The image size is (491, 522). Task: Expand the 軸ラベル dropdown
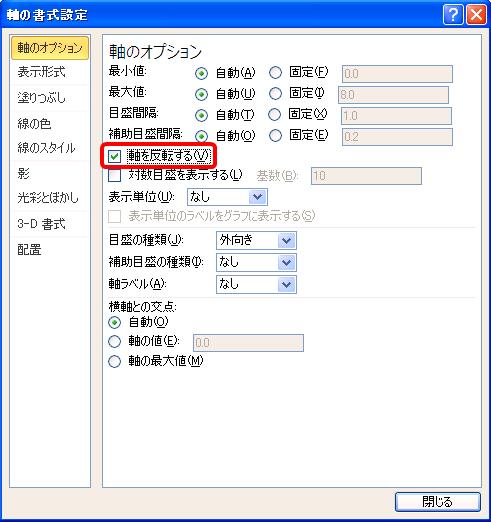pos(256,284)
